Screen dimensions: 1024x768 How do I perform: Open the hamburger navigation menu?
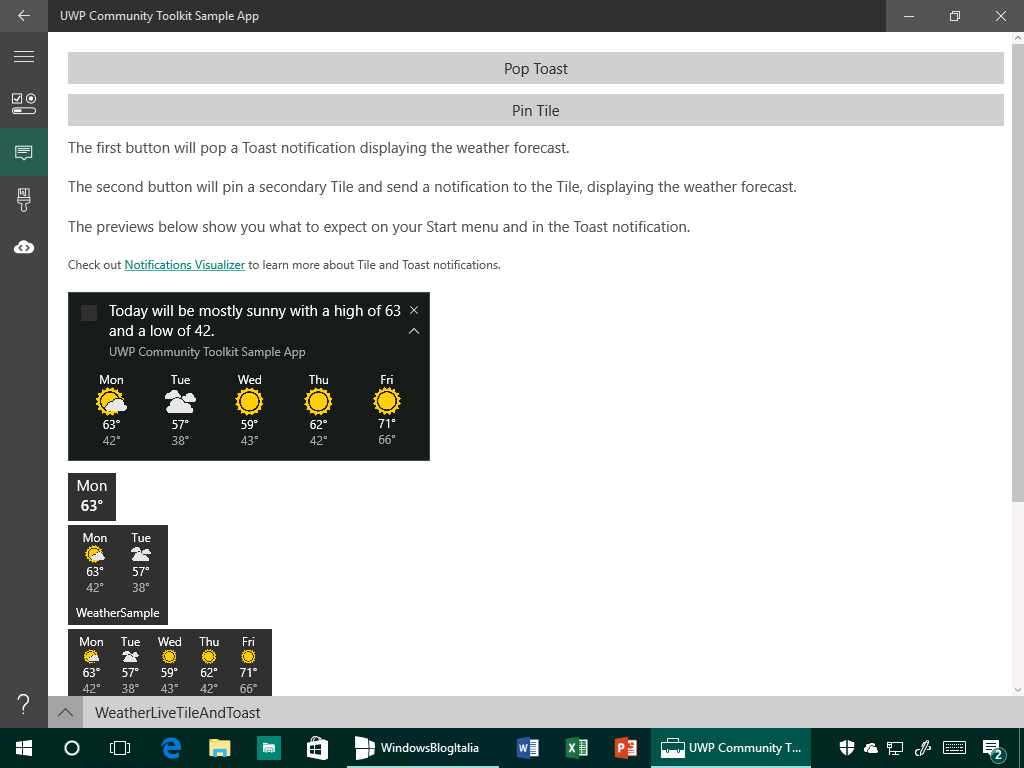tap(24, 57)
